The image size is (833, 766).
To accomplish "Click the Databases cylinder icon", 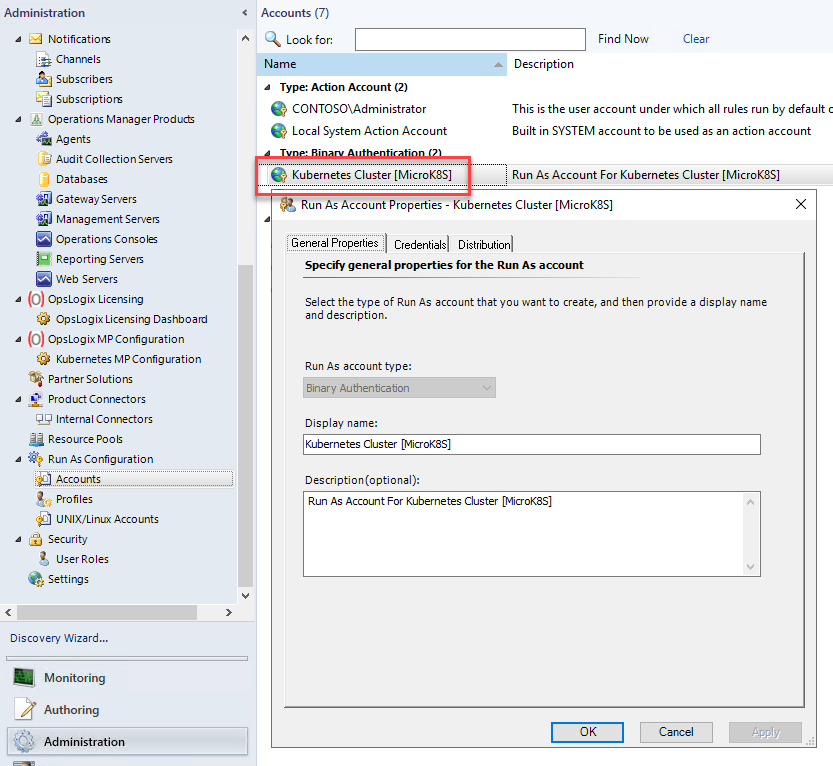I will (44, 179).
